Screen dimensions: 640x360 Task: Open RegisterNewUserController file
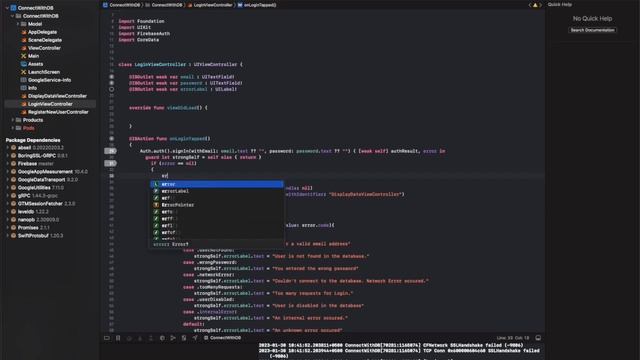[x=58, y=112]
